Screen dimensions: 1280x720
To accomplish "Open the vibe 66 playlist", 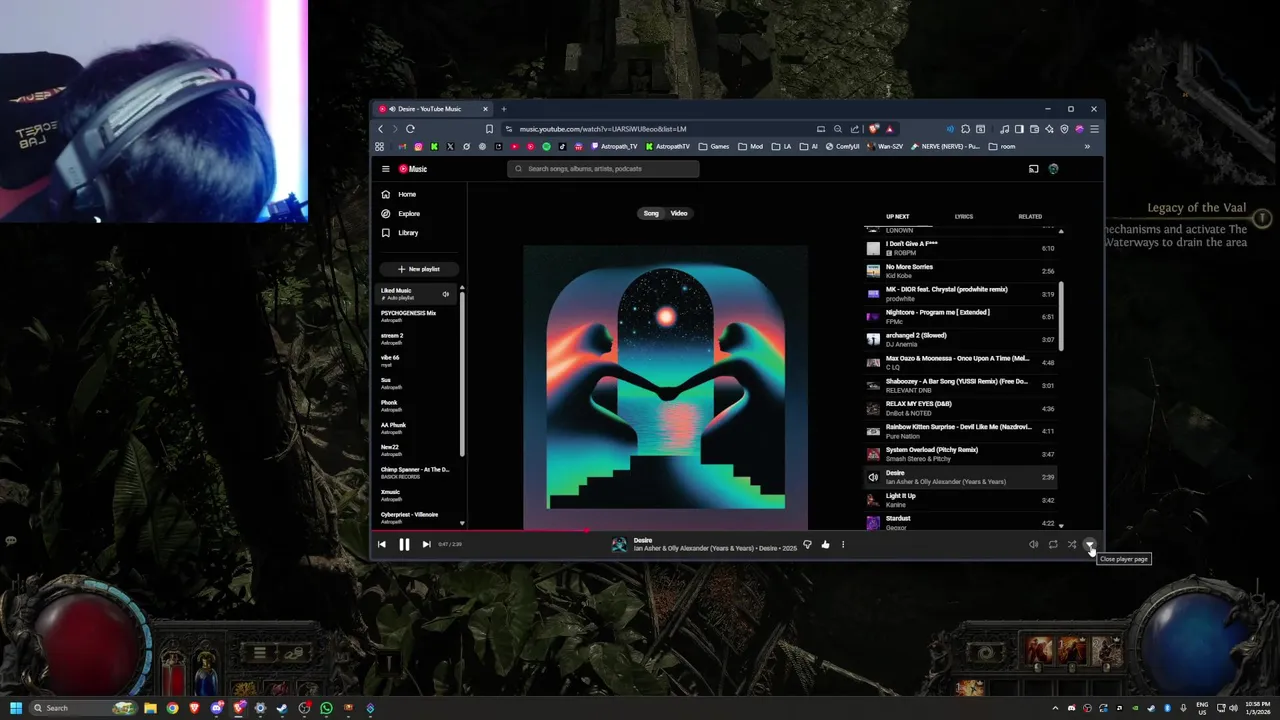I will coord(417,361).
